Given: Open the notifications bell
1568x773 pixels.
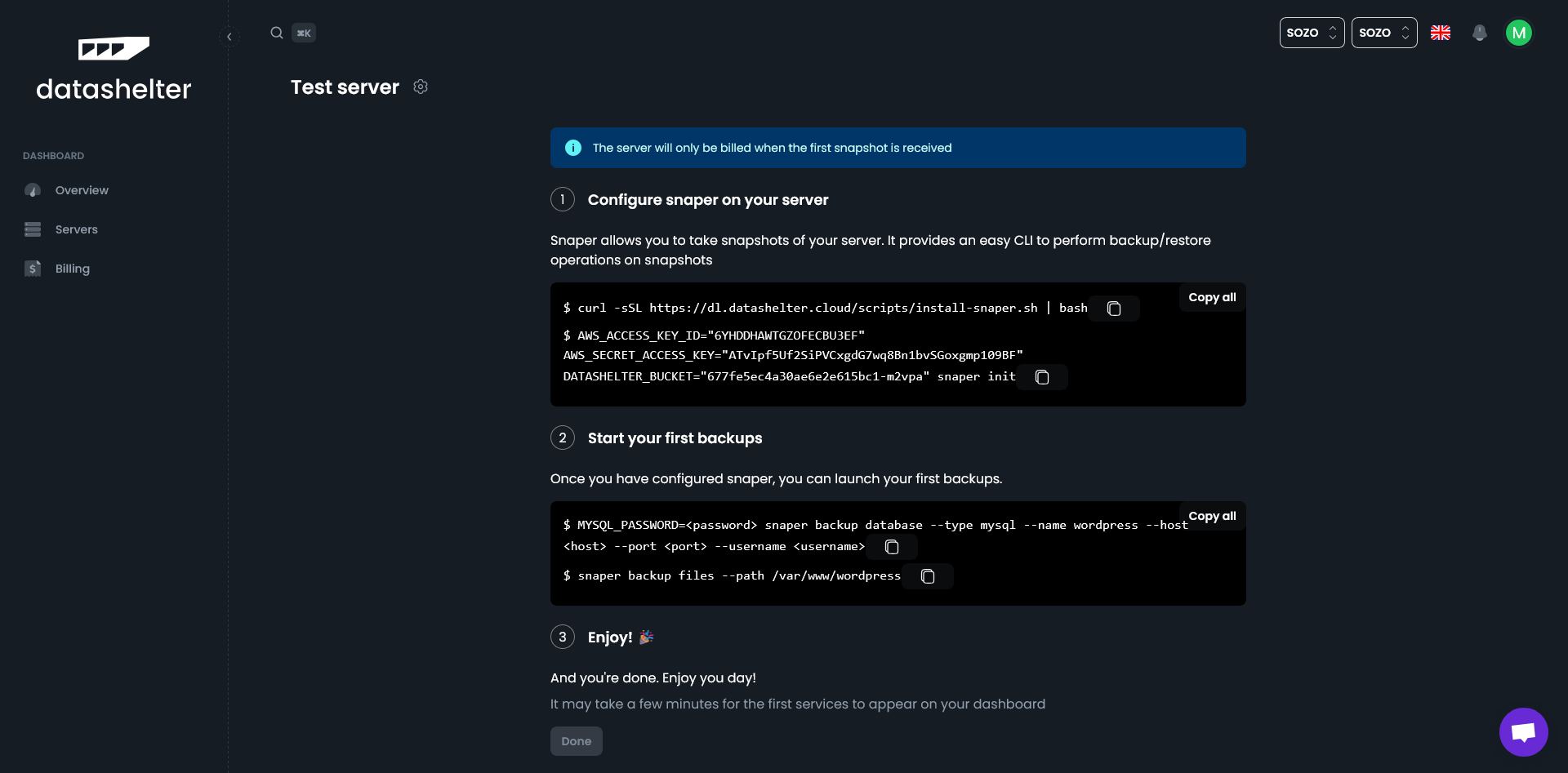Looking at the screenshot, I should 1479,33.
